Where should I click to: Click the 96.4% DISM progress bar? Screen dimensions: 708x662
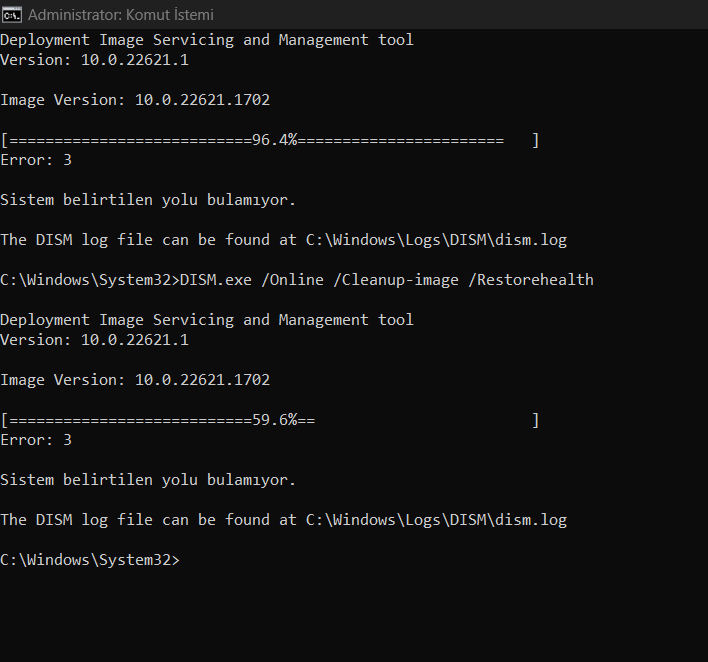click(270, 140)
